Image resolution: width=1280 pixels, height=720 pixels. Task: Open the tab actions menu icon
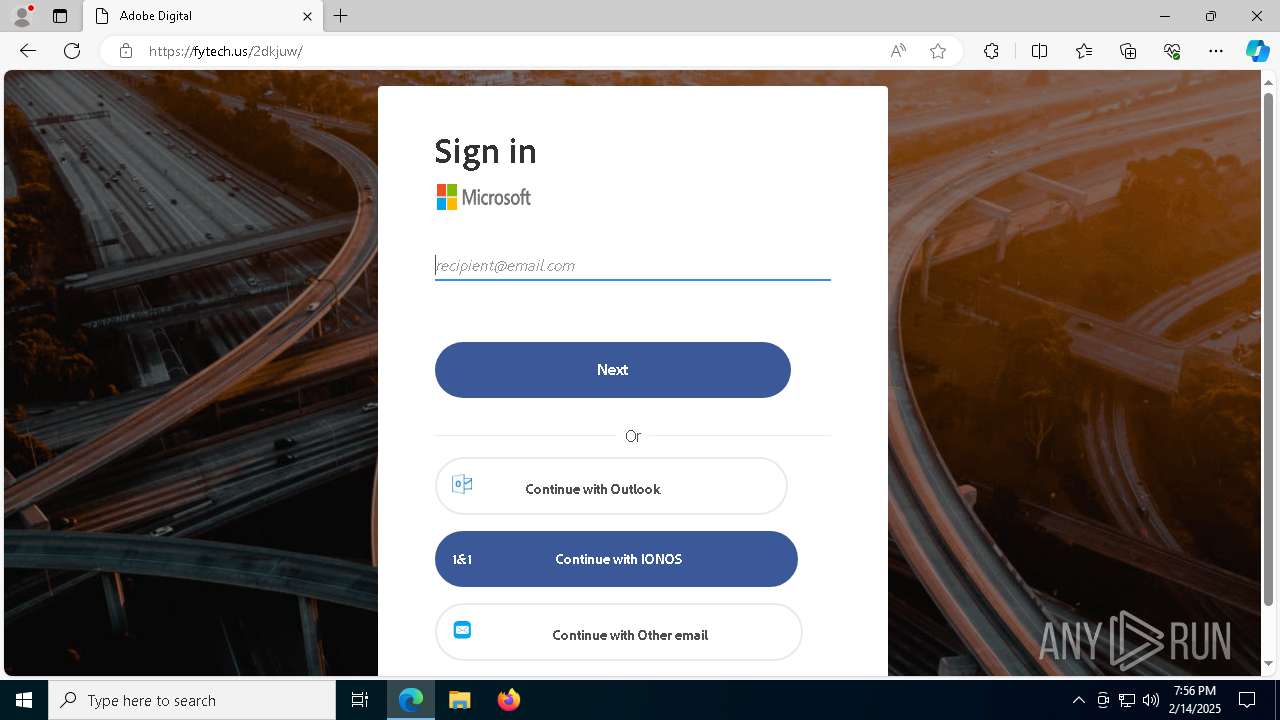point(60,16)
